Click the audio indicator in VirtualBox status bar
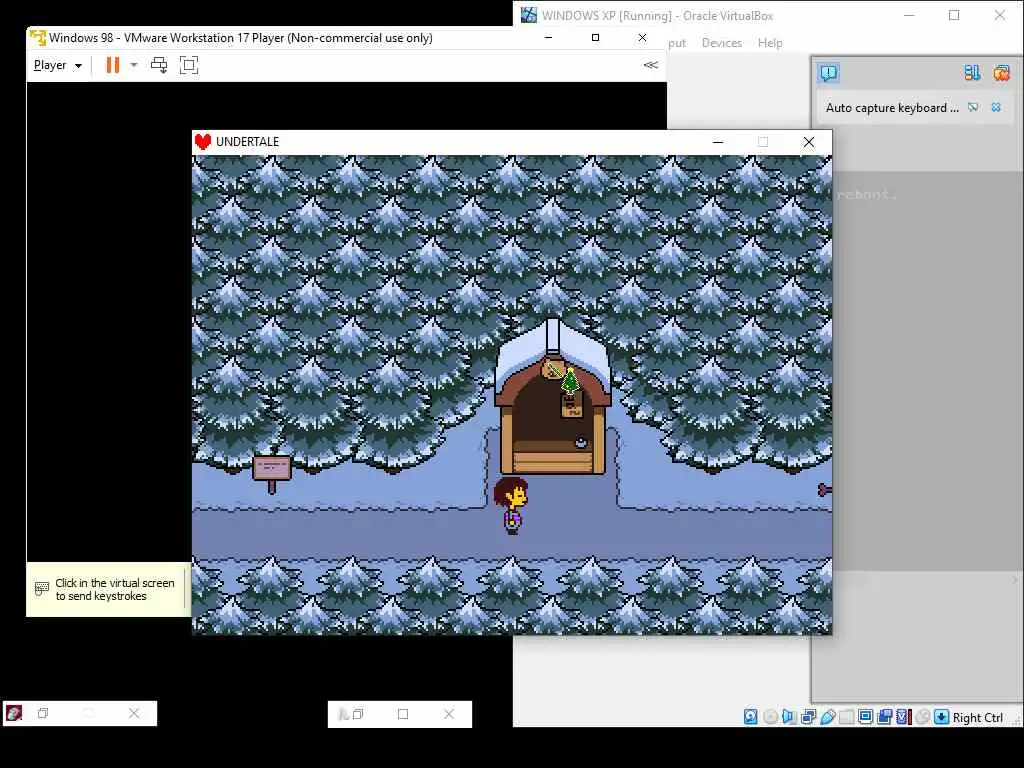 tap(789, 717)
